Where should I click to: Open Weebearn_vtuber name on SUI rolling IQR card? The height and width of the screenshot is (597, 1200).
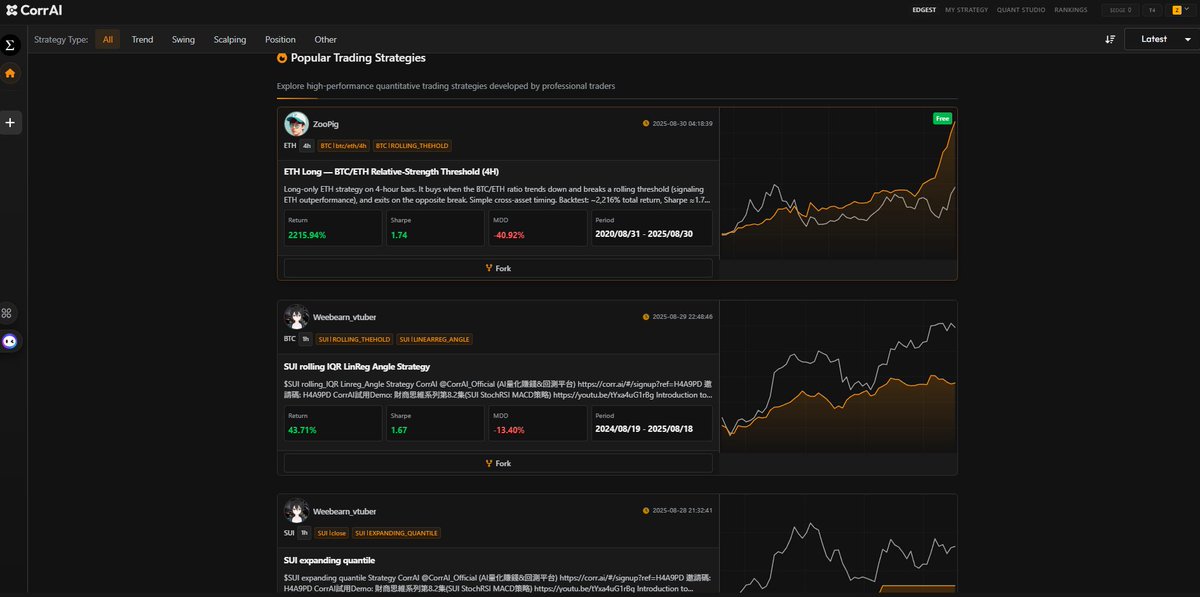click(345, 317)
